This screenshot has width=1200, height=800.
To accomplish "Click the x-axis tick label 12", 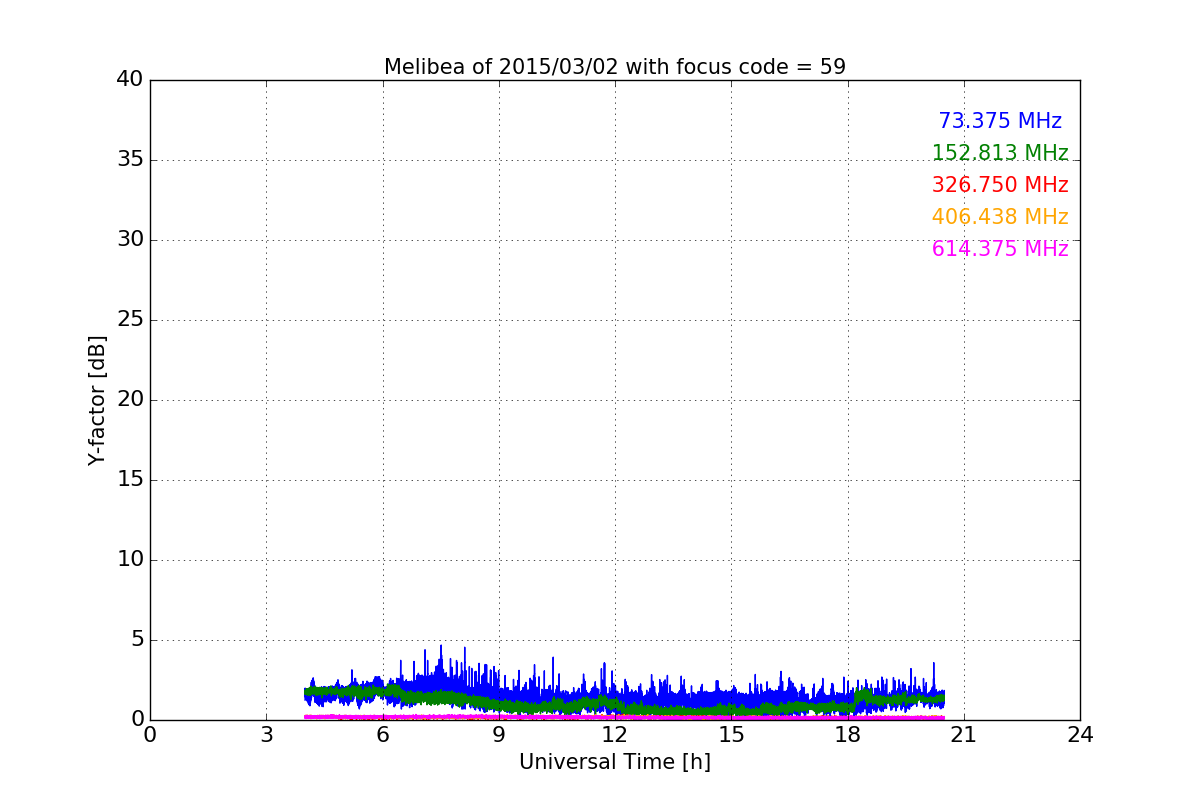I will tap(615, 734).
